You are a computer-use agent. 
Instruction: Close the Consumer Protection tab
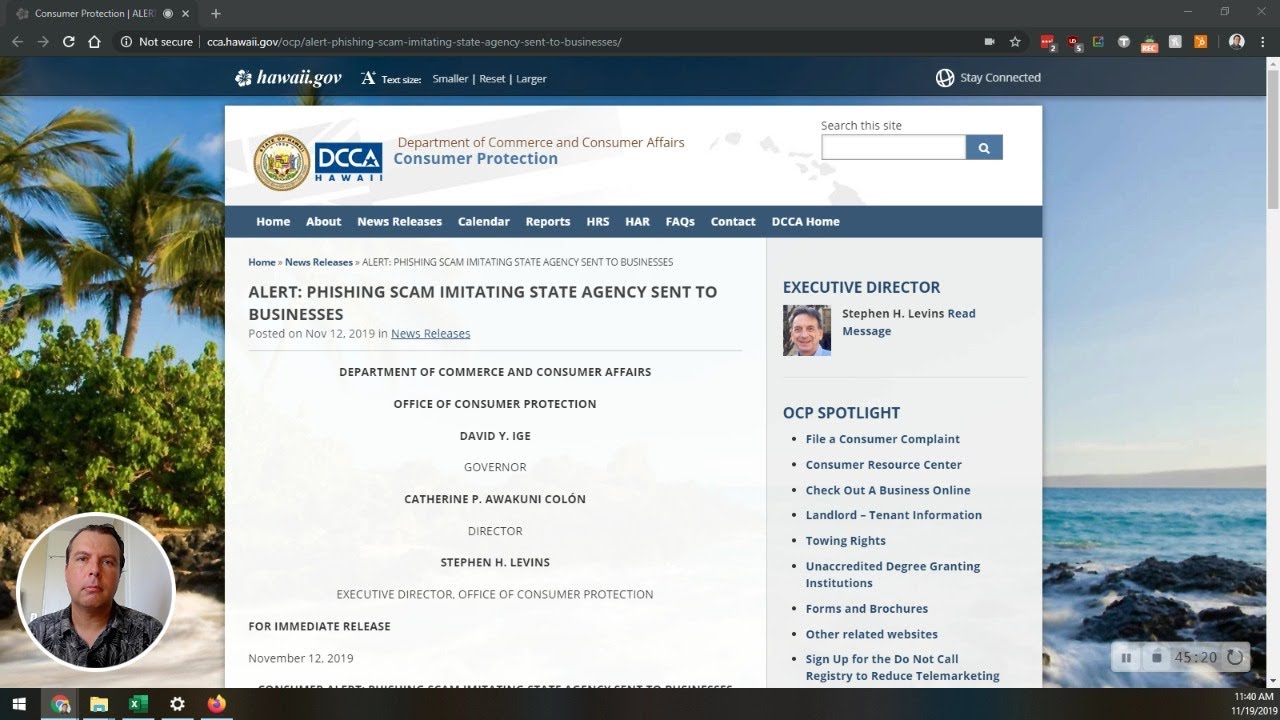[185, 13]
